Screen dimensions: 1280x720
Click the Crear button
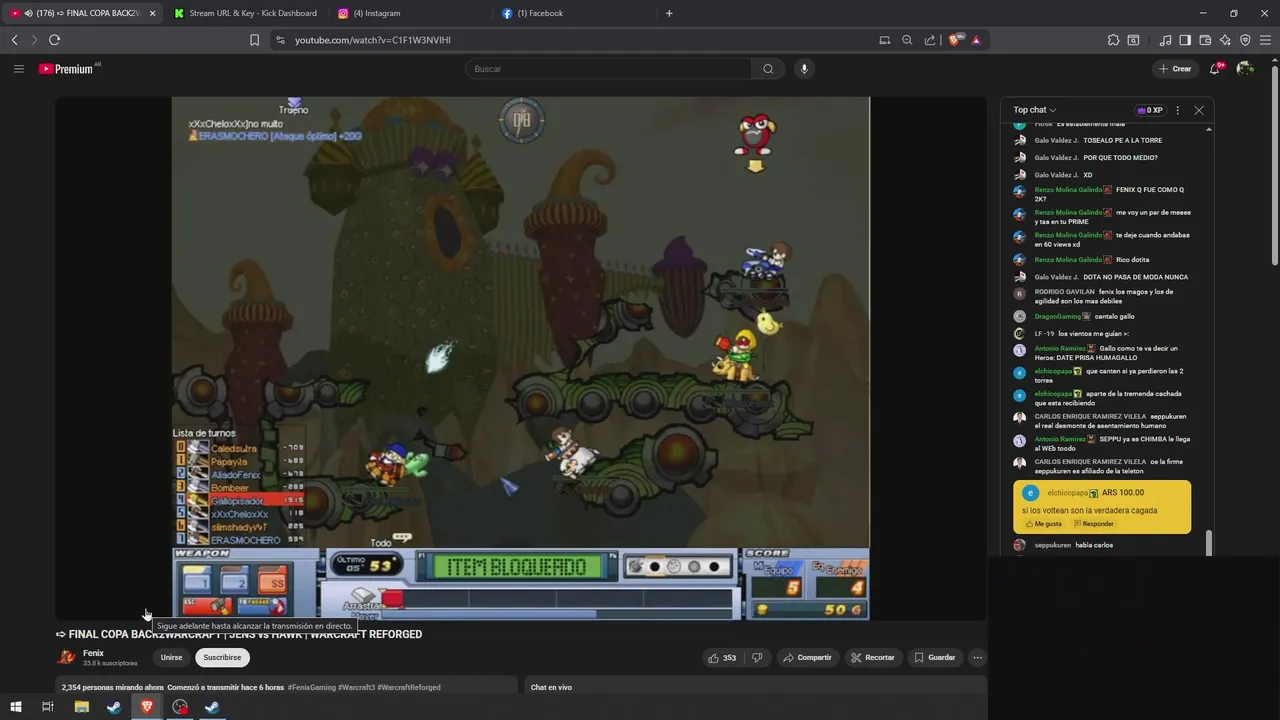click(1175, 69)
